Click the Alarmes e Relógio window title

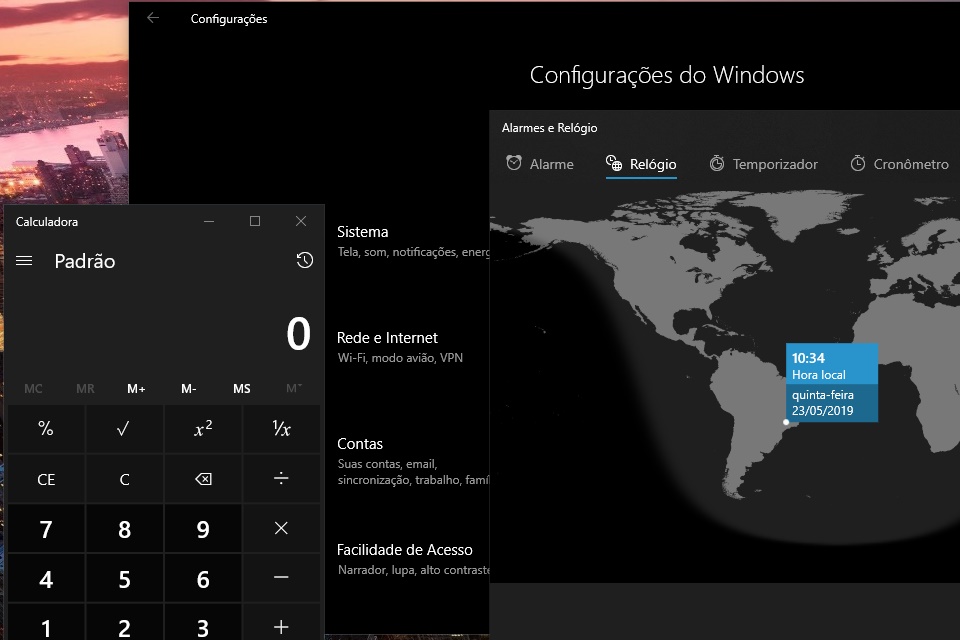coord(549,127)
